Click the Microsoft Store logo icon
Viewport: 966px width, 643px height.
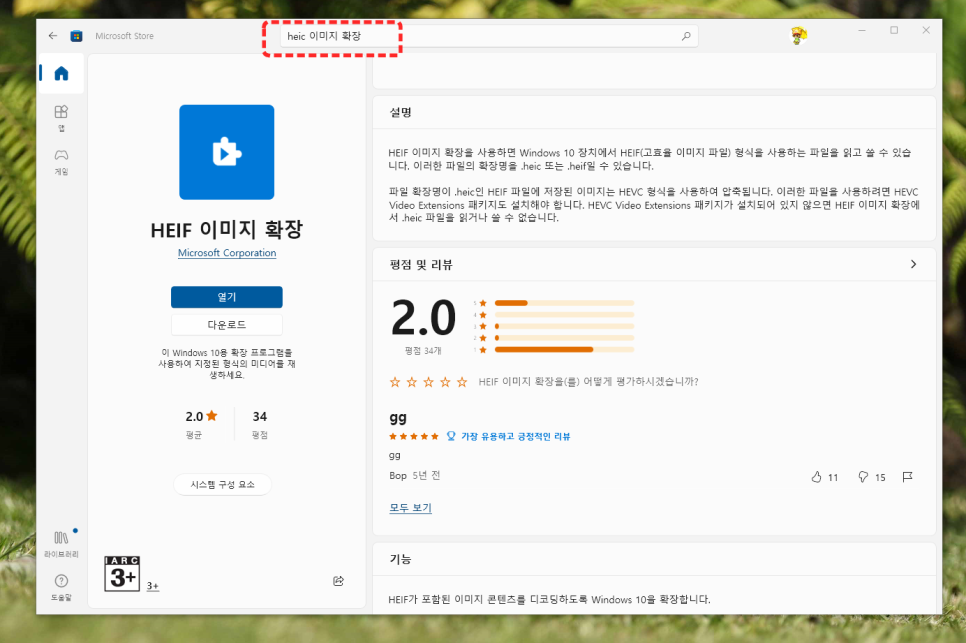tap(76, 36)
